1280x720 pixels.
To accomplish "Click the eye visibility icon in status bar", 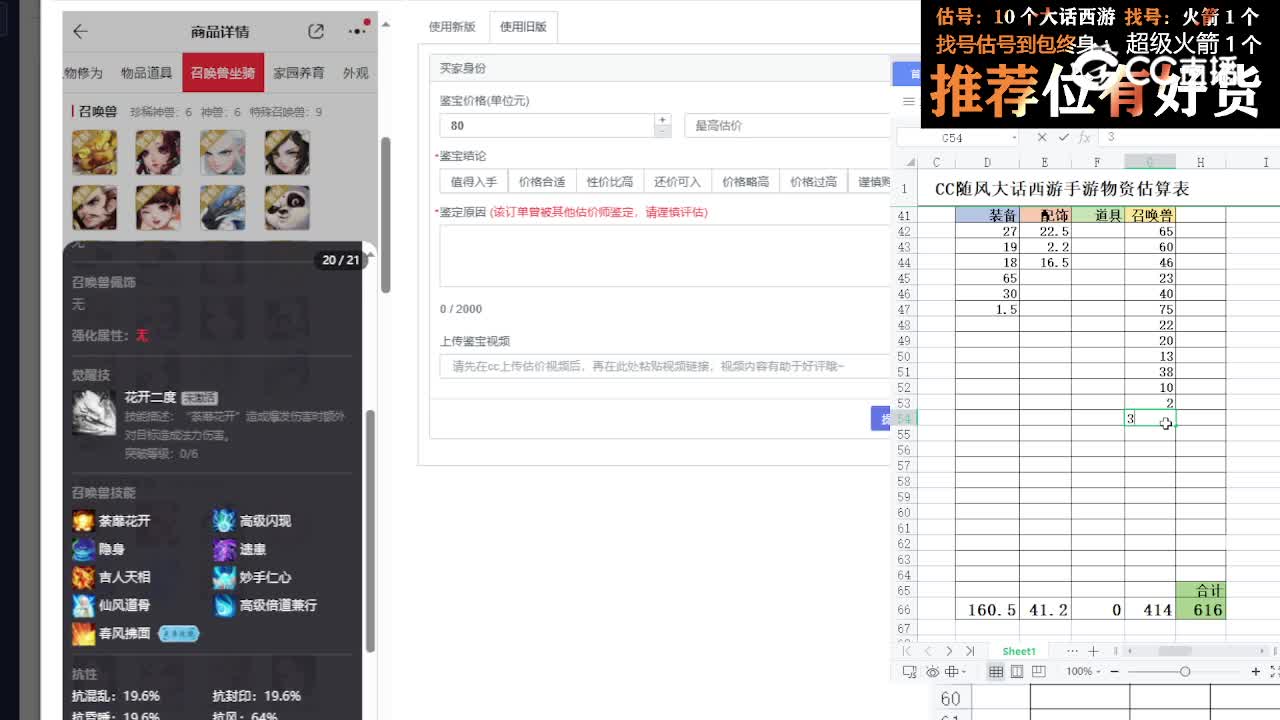I will click(933, 670).
